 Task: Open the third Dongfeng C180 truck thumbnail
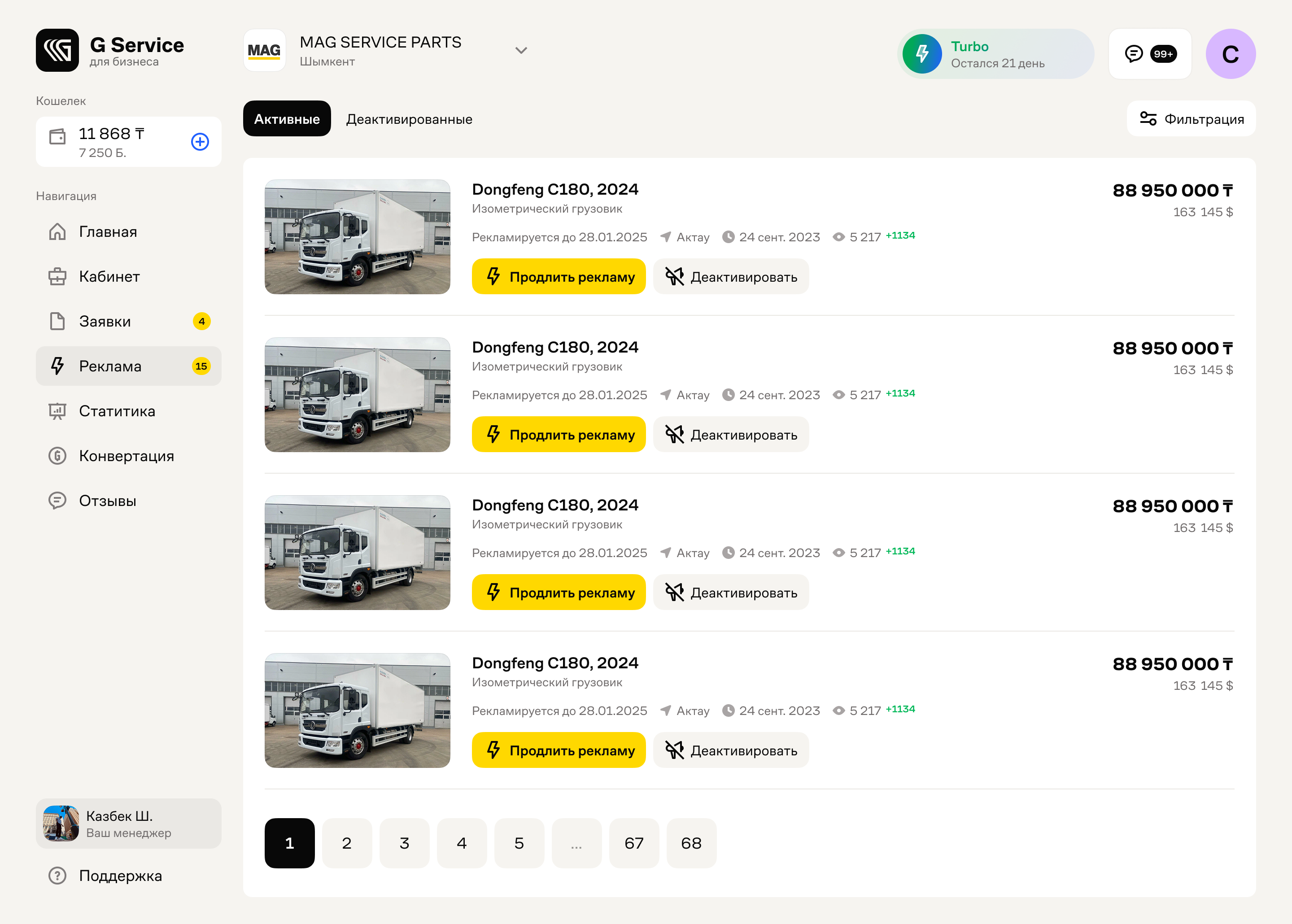coord(357,553)
